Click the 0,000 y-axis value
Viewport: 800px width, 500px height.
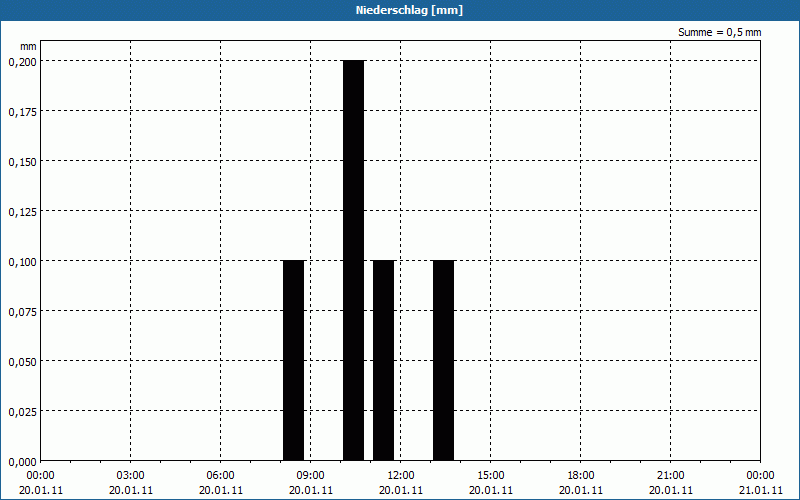point(22,462)
